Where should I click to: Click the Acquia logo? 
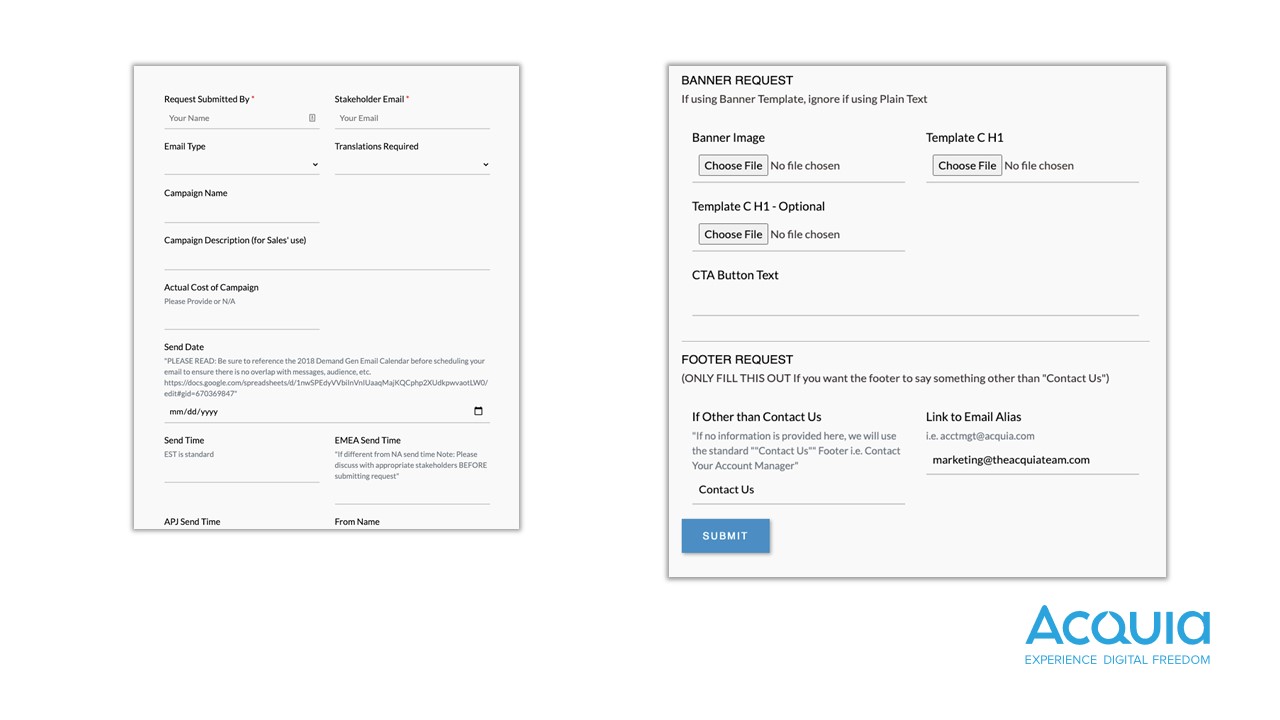1117,634
